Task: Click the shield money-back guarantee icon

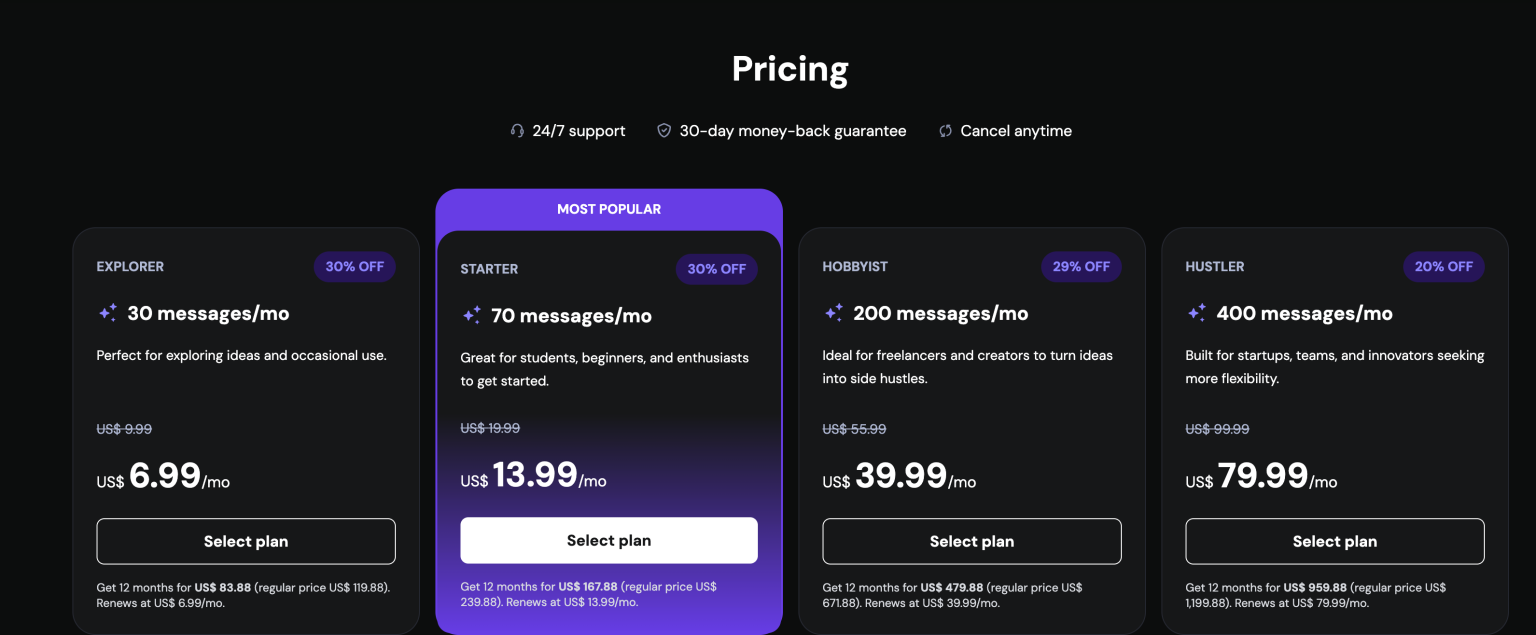Action: click(x=663, y=130)
